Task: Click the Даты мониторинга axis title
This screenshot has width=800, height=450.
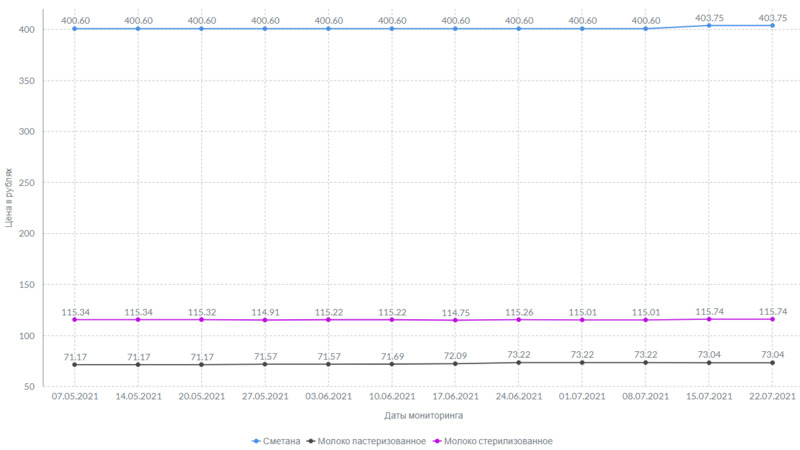Action: click(x=423, y=415)
